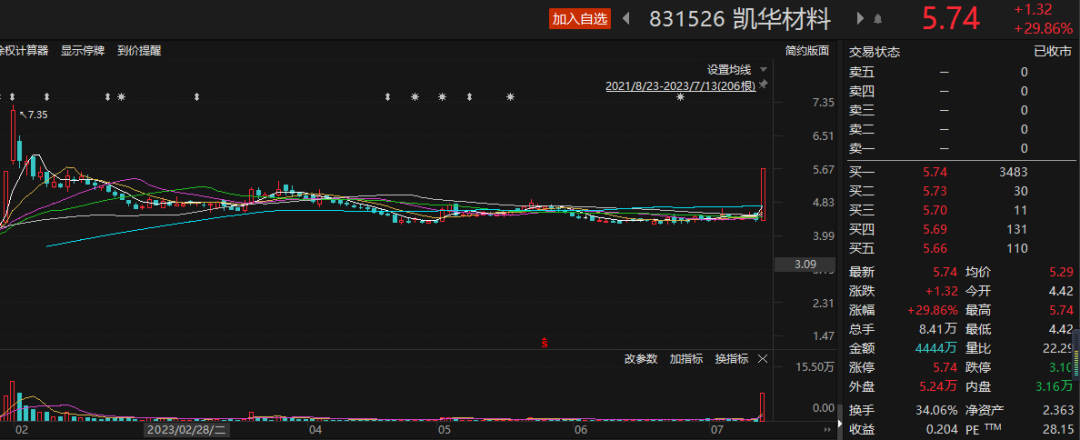Expand dropdown arrow next to 设置均线
The height and width of the screenshot is (440, 1080).
click(763, 70)
